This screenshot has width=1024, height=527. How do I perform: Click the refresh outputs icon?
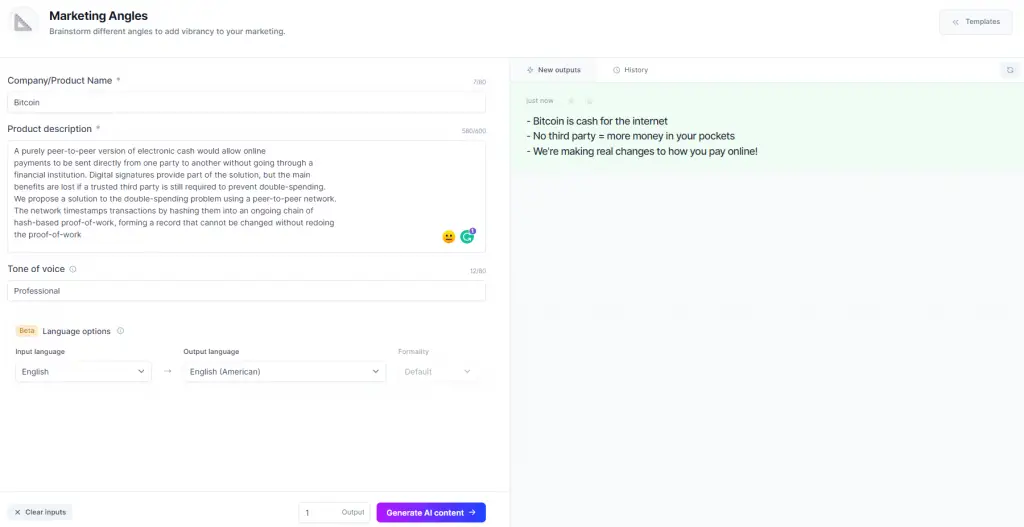(1010, 70)
